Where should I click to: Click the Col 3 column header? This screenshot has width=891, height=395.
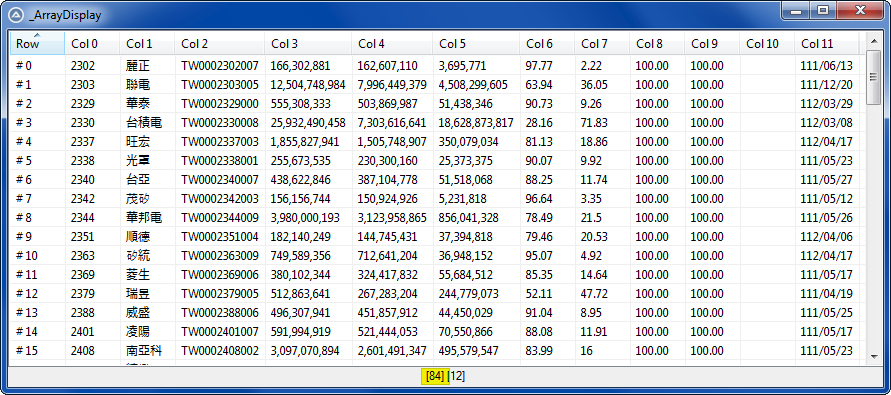[308, 44]
